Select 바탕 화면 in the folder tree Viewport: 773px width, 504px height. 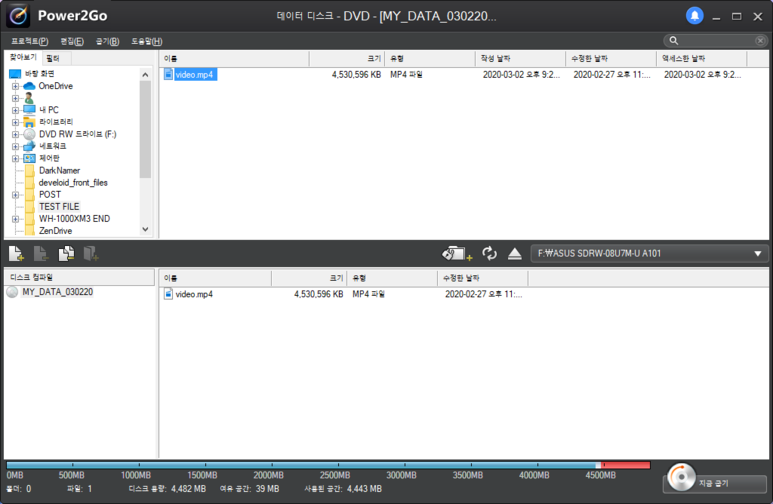pos(39,73)
